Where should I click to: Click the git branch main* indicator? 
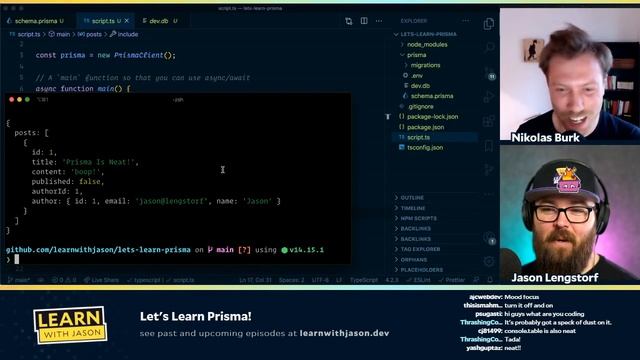point(19,280)
